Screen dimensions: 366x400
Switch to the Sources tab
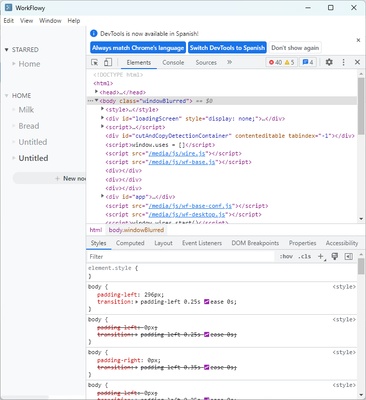coord(206,62)
